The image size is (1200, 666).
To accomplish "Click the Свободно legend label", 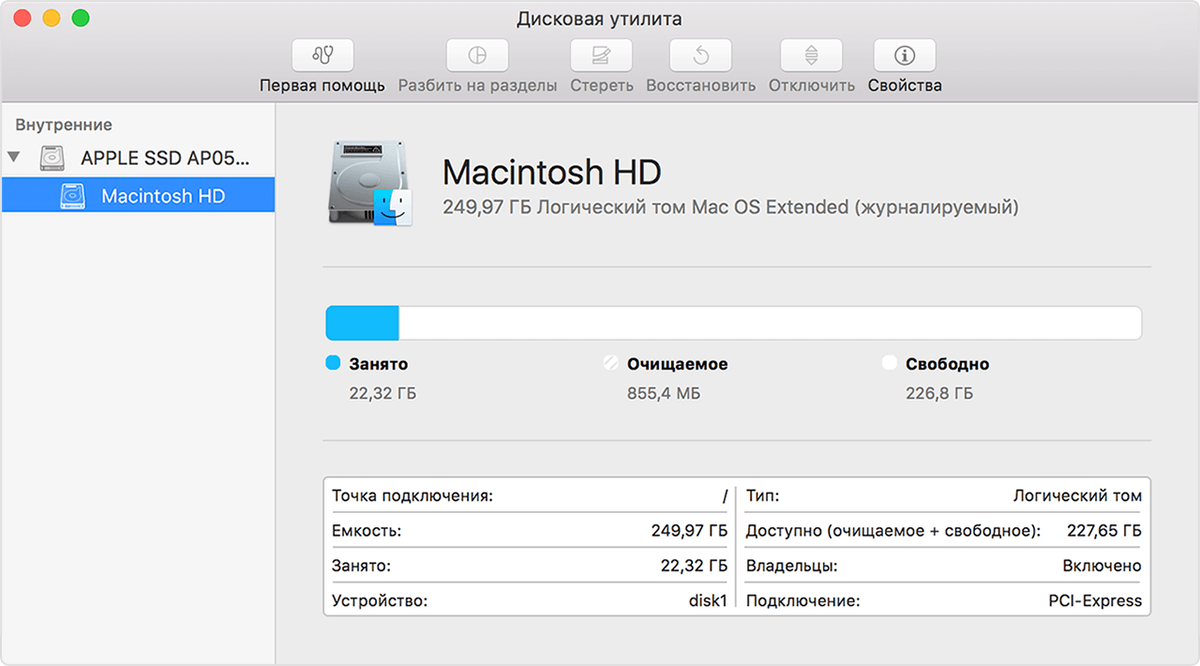I will point(947,365).
